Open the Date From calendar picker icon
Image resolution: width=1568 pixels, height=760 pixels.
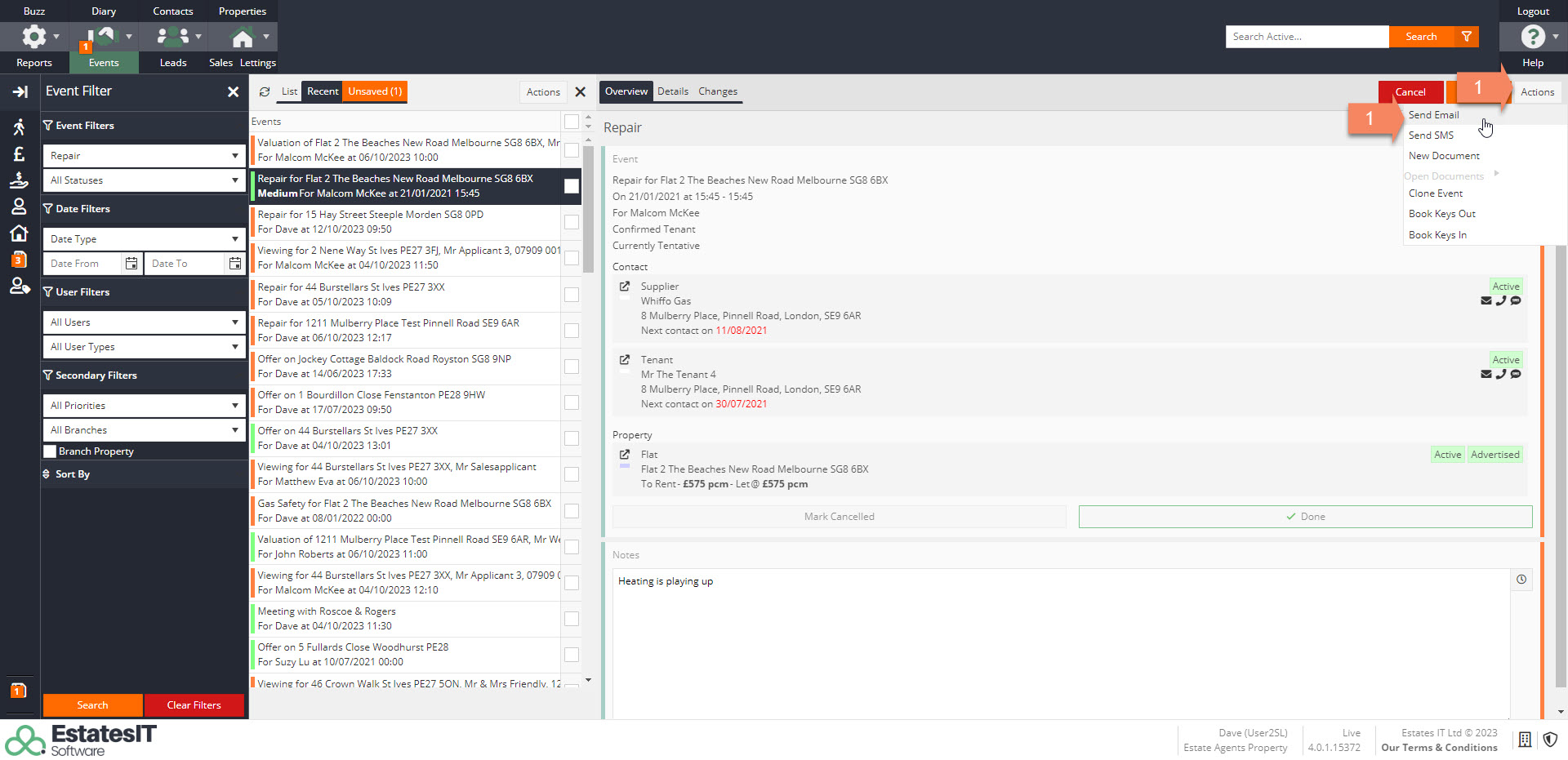pyautogui.click(x=131, y=264)
